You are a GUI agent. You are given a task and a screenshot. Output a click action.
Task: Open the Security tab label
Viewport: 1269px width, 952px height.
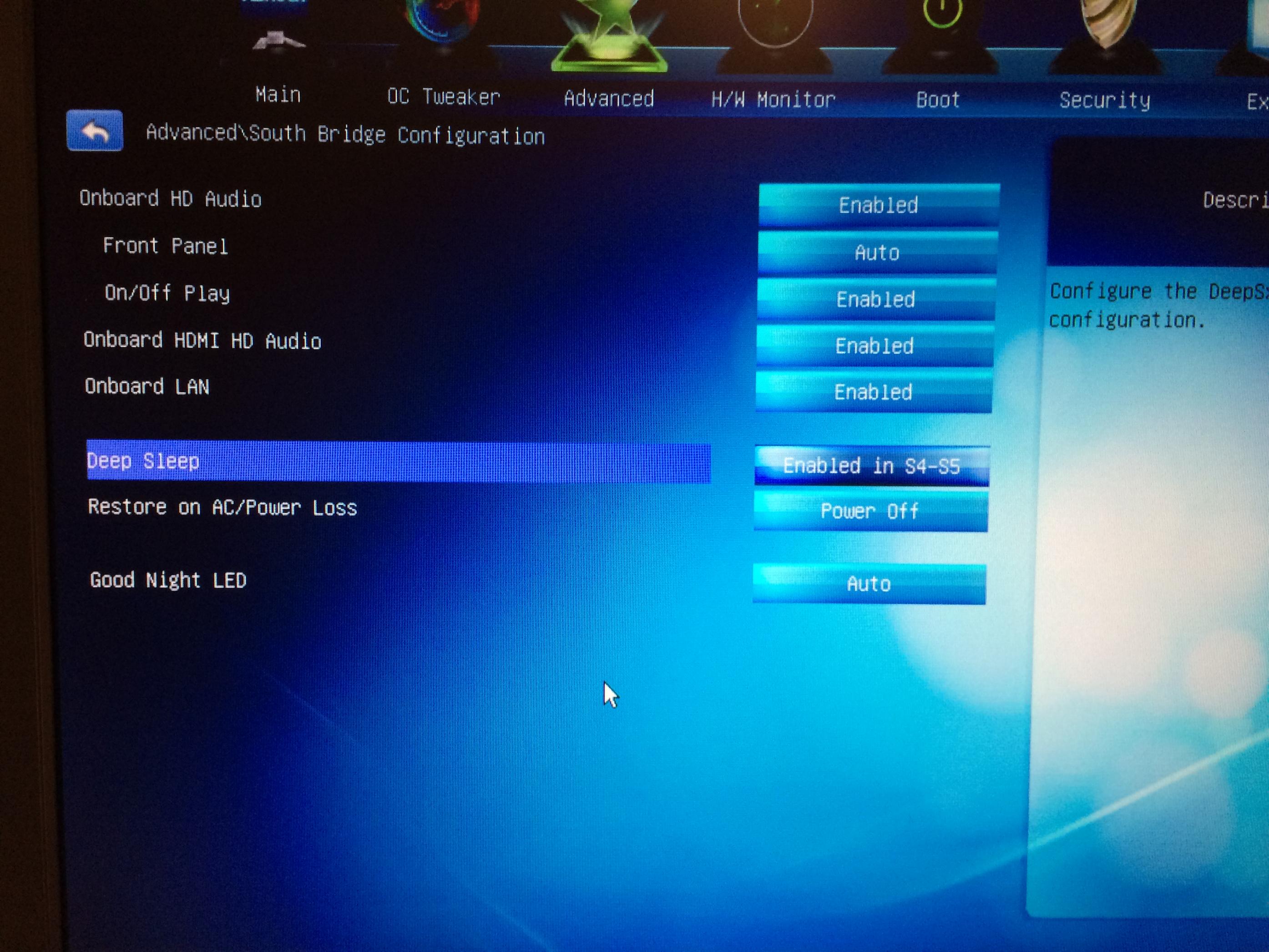coord(1104,101)
